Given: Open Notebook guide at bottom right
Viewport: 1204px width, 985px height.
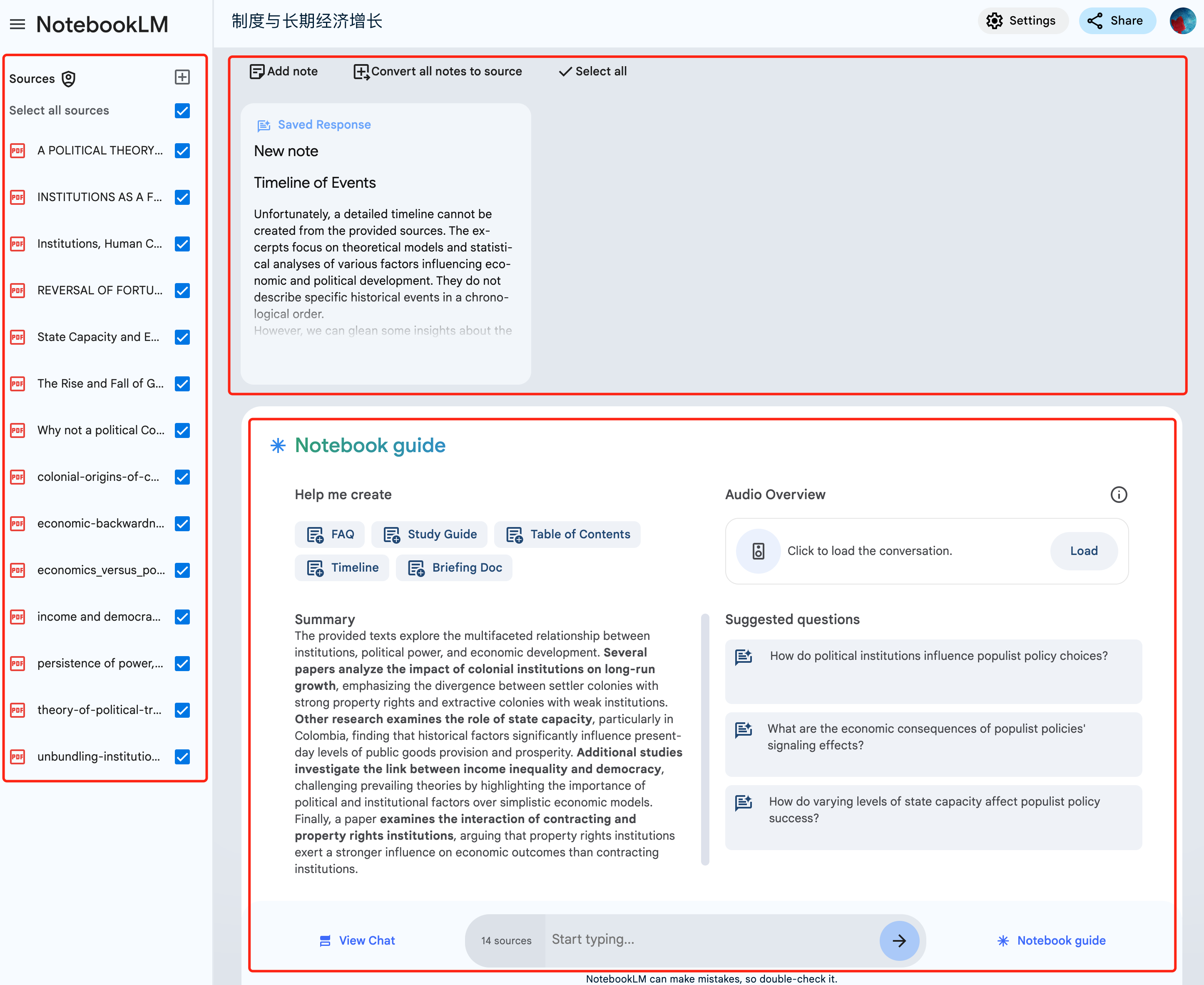Looking at the screenshot, I should point(1051,941).
